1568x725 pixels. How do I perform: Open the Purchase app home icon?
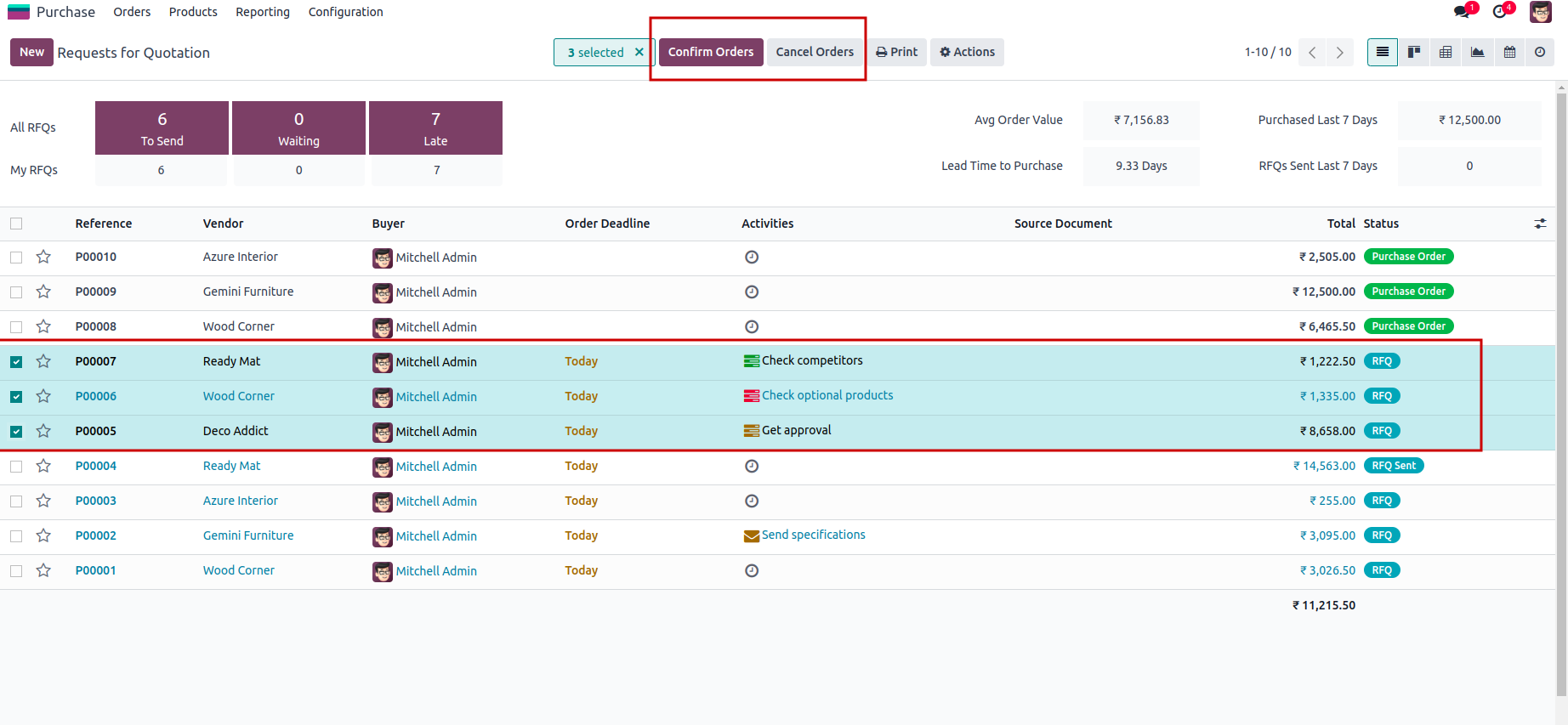point(19,12)
